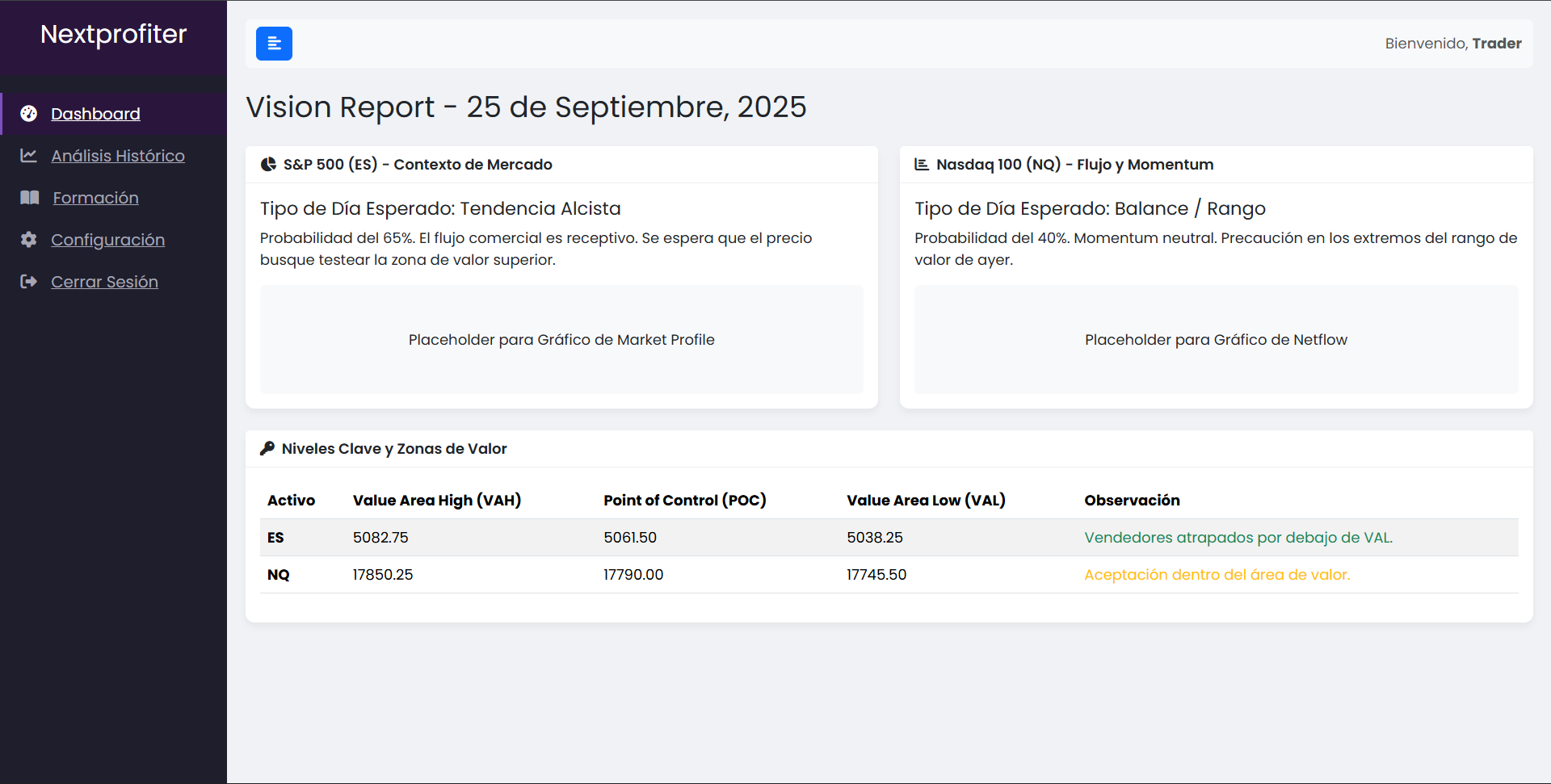1551x784 pixels.
Task: Click the Formación book icon
Action: pyautogui.click(x=29, y=198)
